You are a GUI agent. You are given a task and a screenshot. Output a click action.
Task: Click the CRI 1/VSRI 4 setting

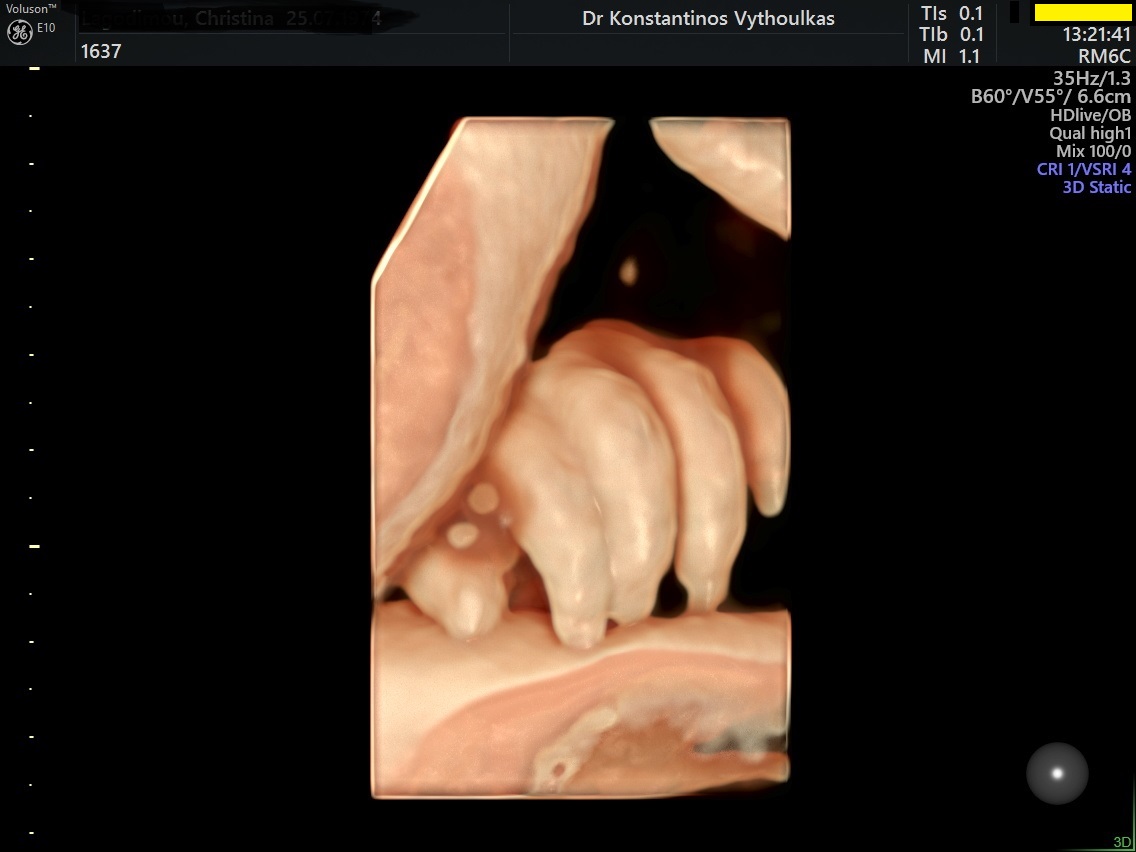click(x=1083, y=169)
